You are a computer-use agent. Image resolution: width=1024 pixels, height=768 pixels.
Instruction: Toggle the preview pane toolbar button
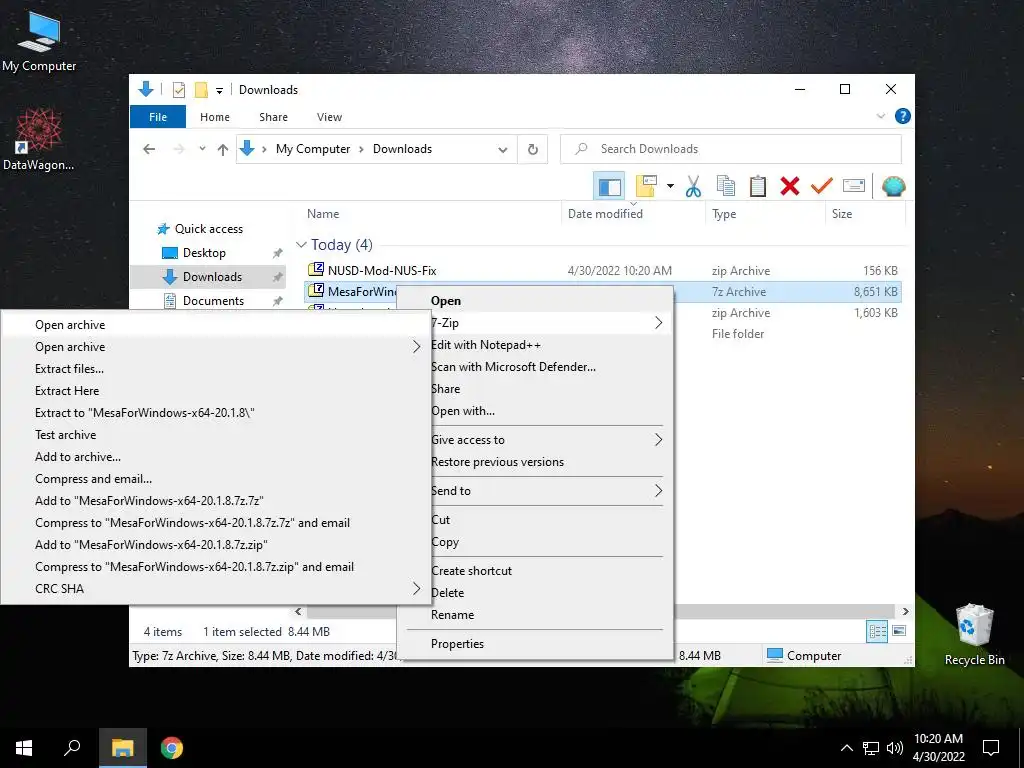tap(609, 187)
